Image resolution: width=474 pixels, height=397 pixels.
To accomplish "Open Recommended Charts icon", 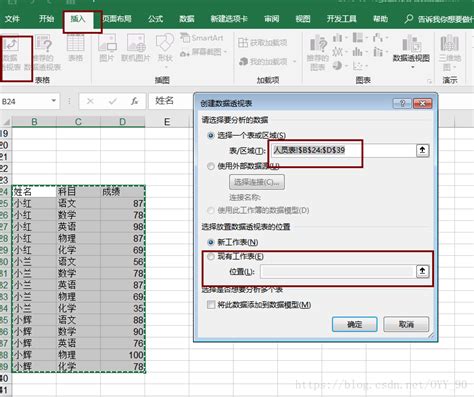I will (x=318, y=44).
